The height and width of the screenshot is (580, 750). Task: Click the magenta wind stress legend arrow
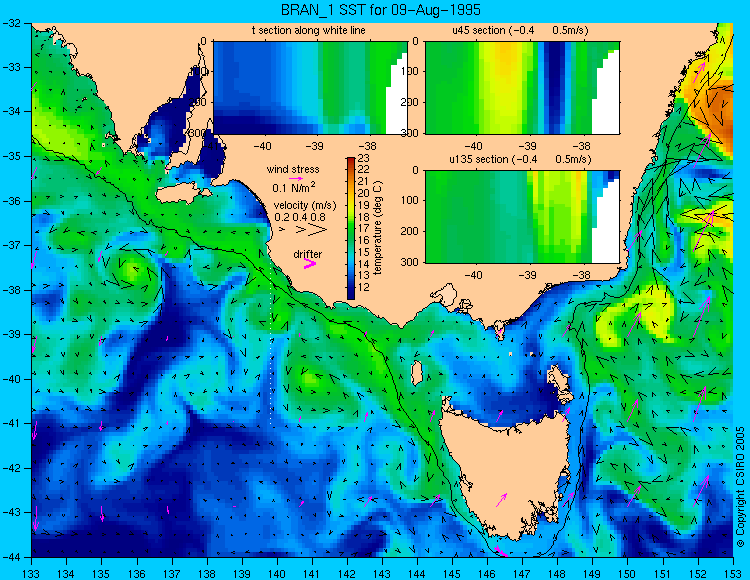(x=296, y=178)
